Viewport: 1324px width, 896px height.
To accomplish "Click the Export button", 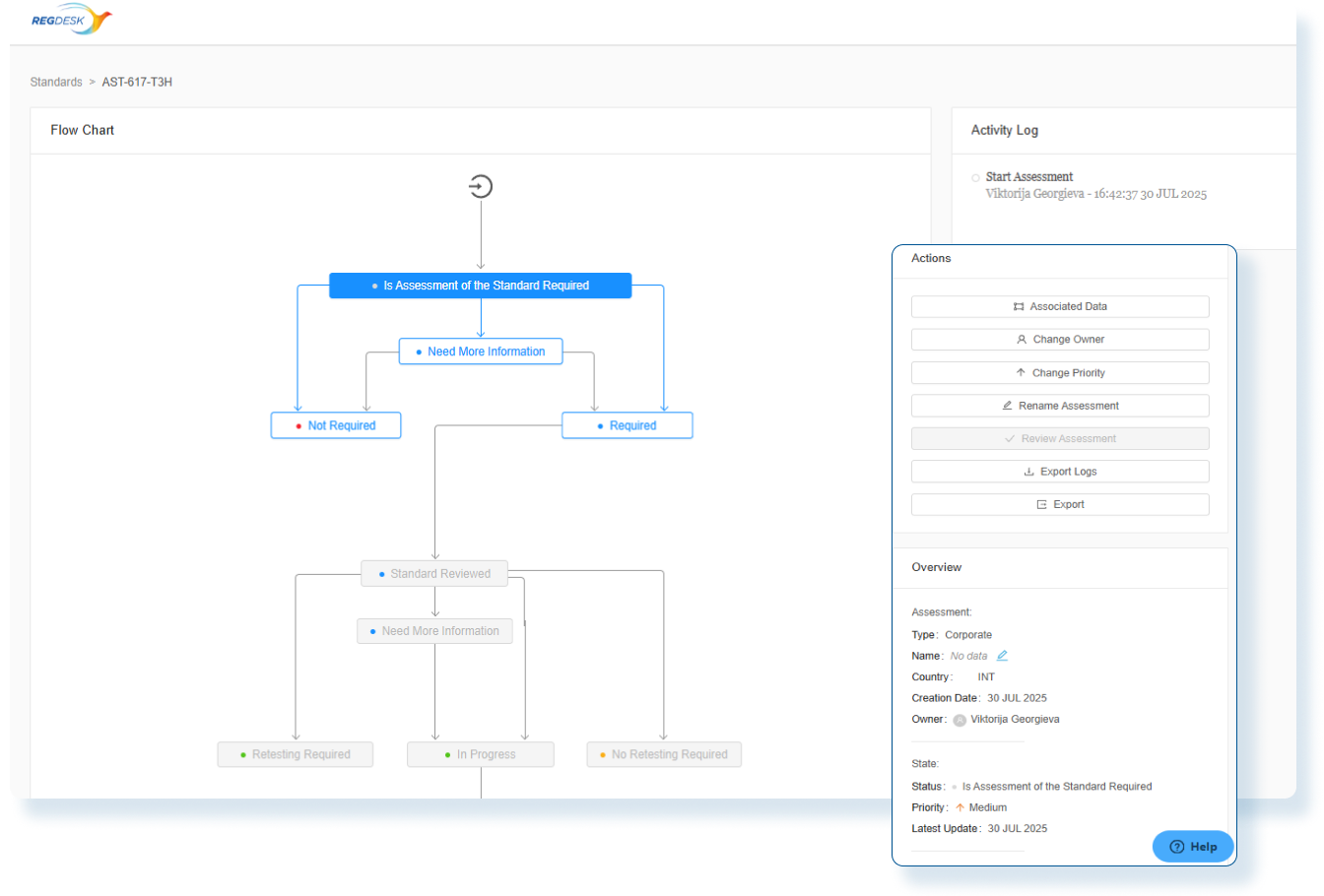I will coord(1060,504).
